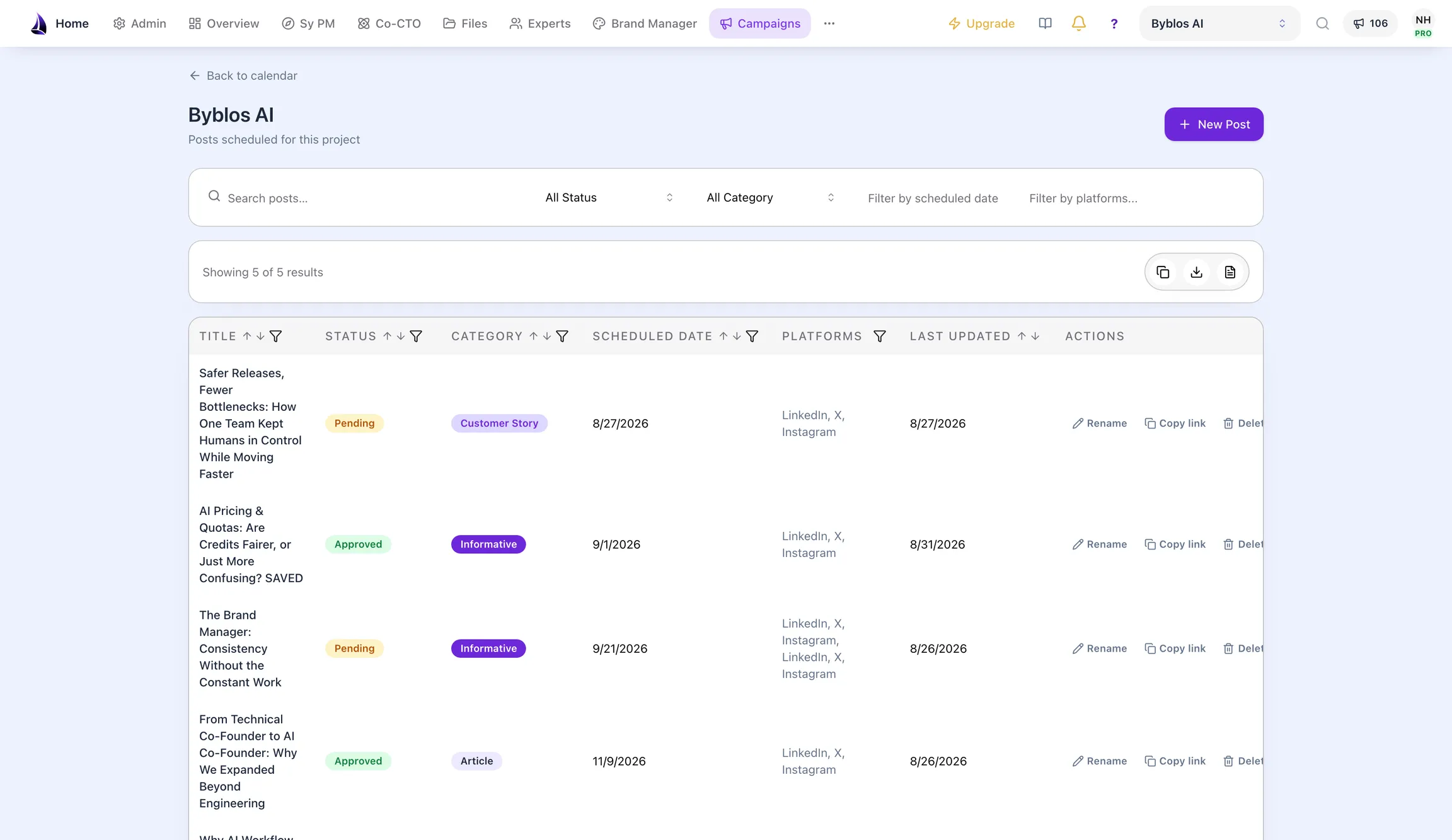Rename The Brand Manager post
This screenshot has height=840, width=1452.
tap(1100, 648)
